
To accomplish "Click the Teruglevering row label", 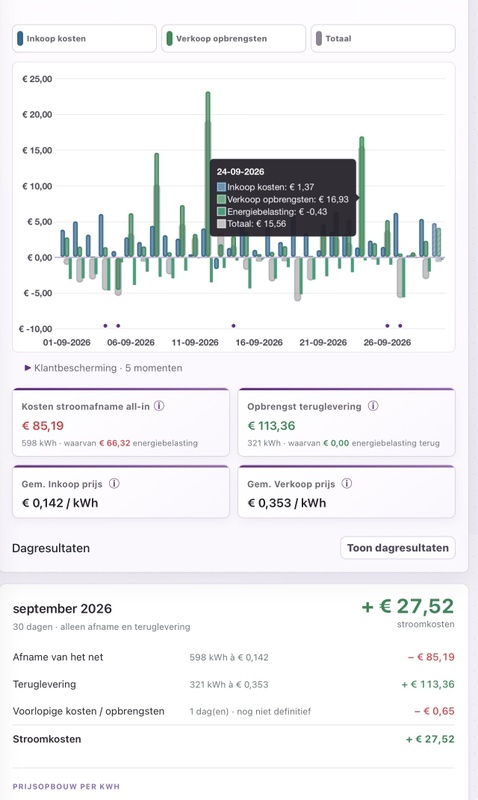I will point(44,684).
